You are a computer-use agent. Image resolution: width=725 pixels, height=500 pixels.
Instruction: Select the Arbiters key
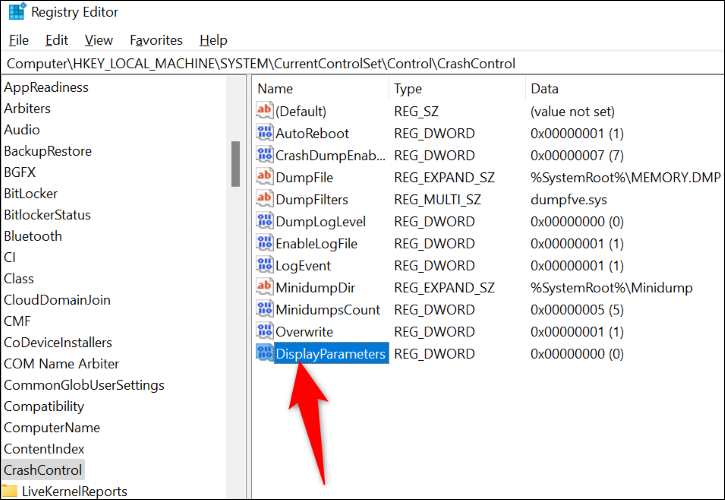pyautogui.click(x=27, y=108)
